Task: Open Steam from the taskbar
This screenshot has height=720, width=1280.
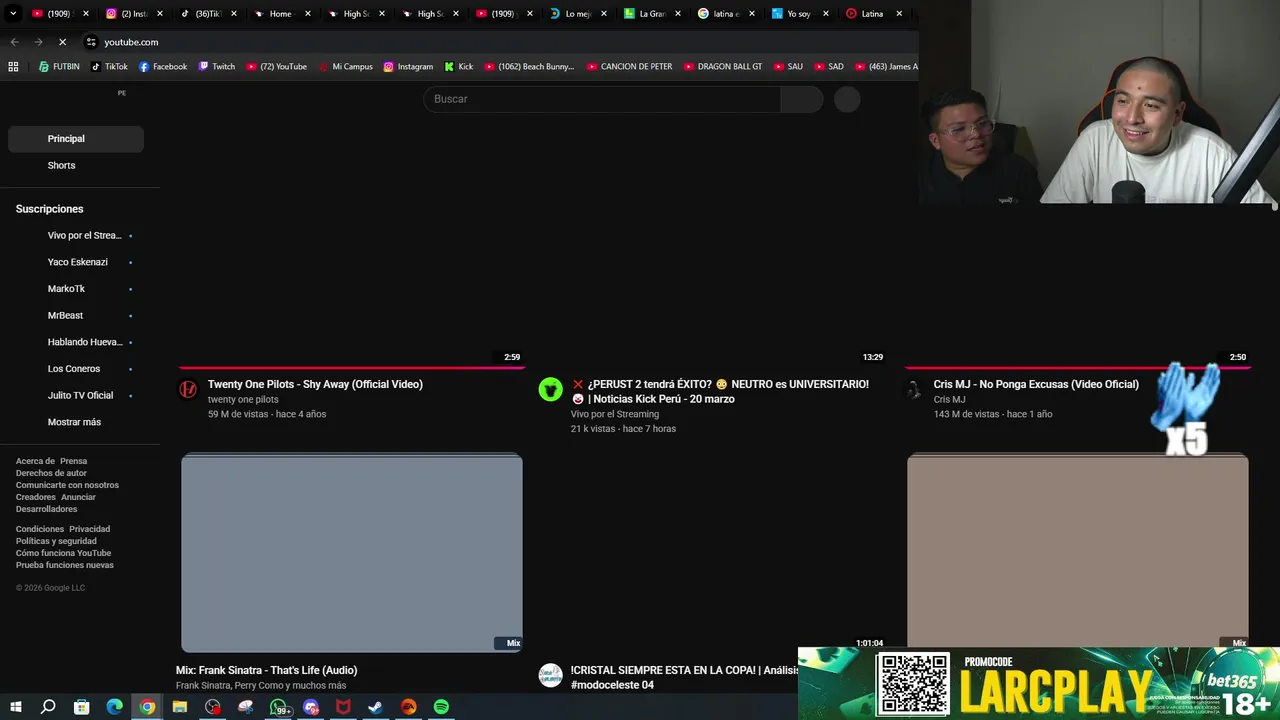Action: coord(376,707)
